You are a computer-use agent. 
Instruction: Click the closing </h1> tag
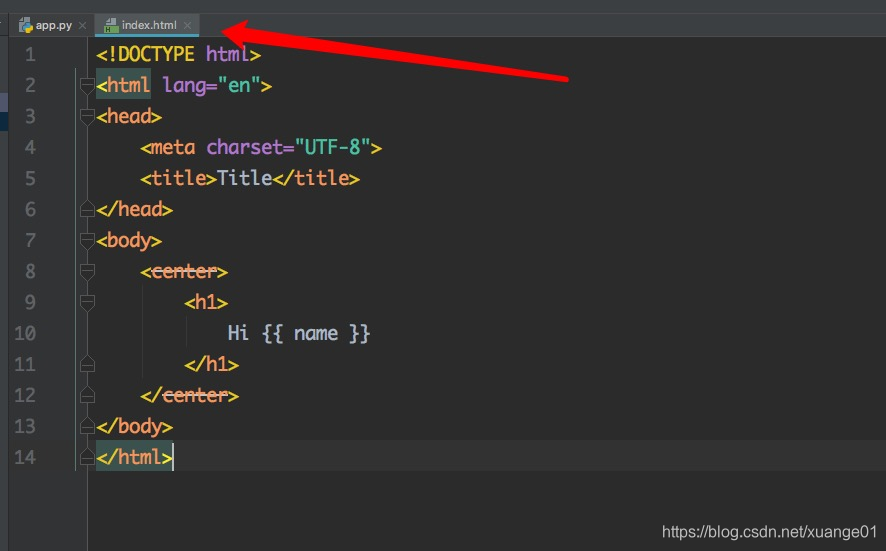(211, 365)
